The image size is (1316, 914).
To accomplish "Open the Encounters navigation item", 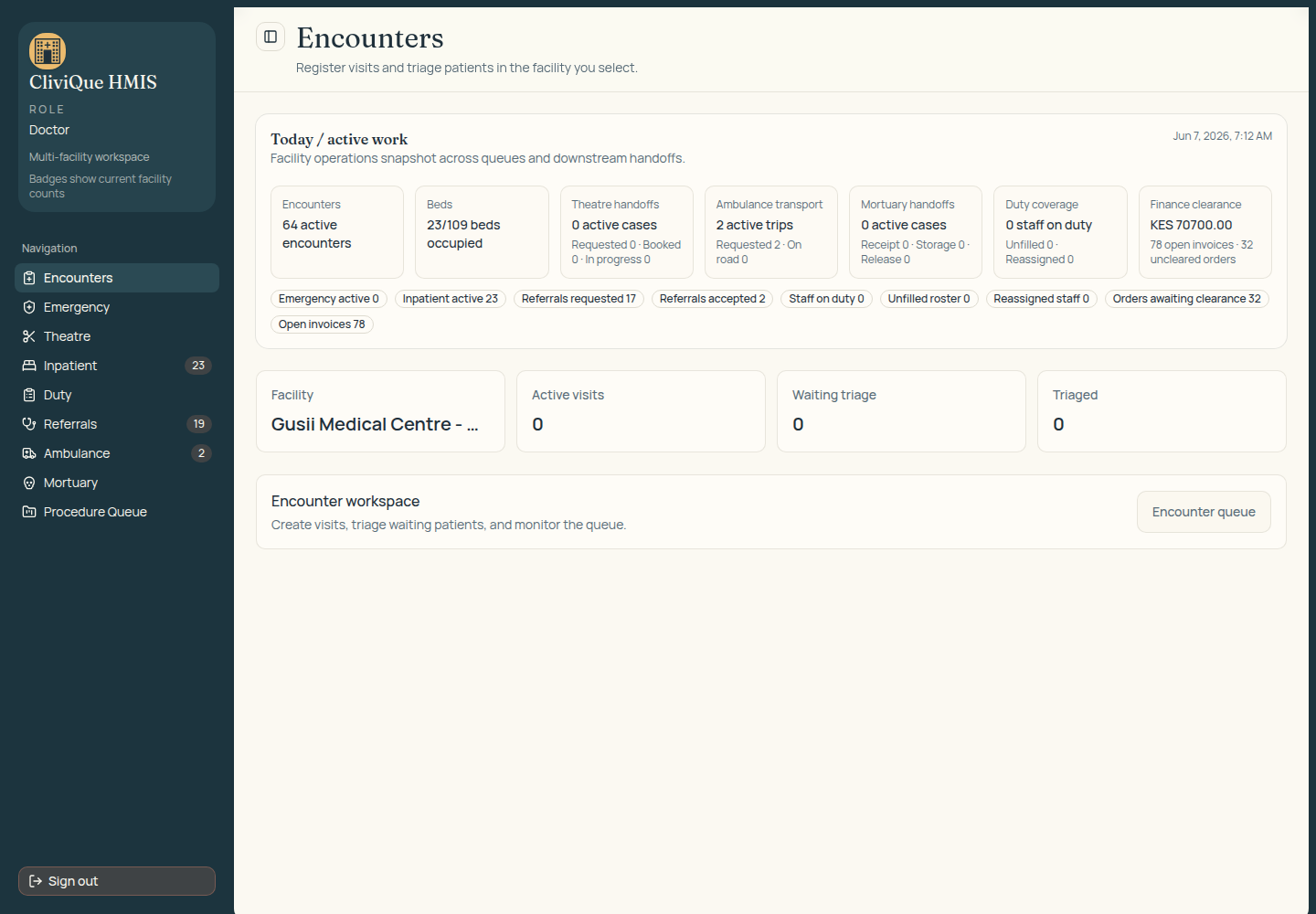I will pos(117,278).
